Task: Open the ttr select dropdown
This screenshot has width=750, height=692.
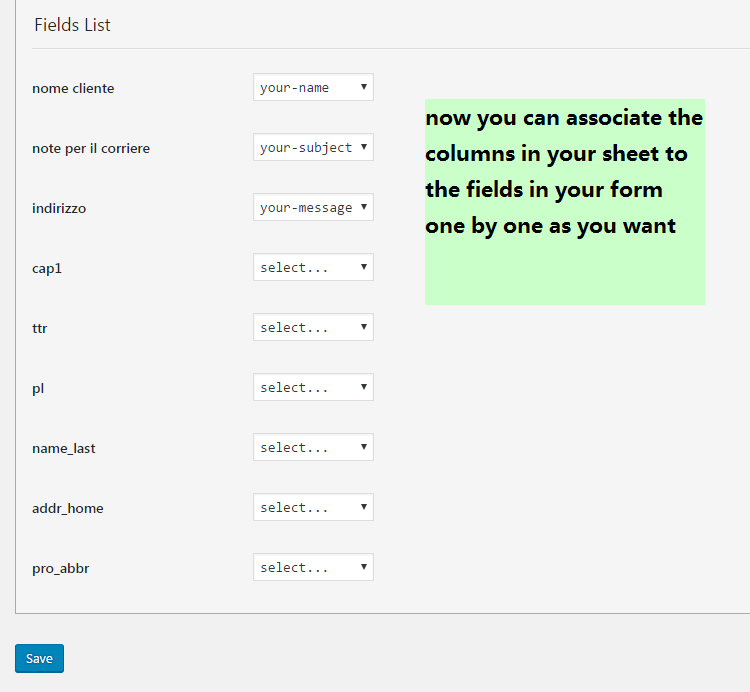Action: point(313,328)
